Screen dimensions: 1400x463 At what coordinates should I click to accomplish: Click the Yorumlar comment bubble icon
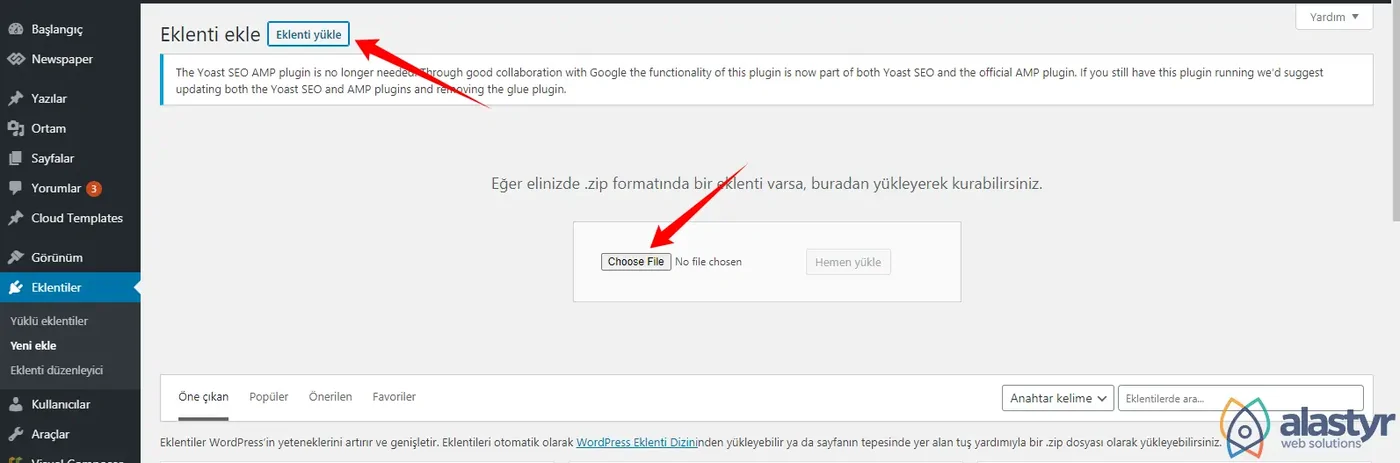click(16, 188)
